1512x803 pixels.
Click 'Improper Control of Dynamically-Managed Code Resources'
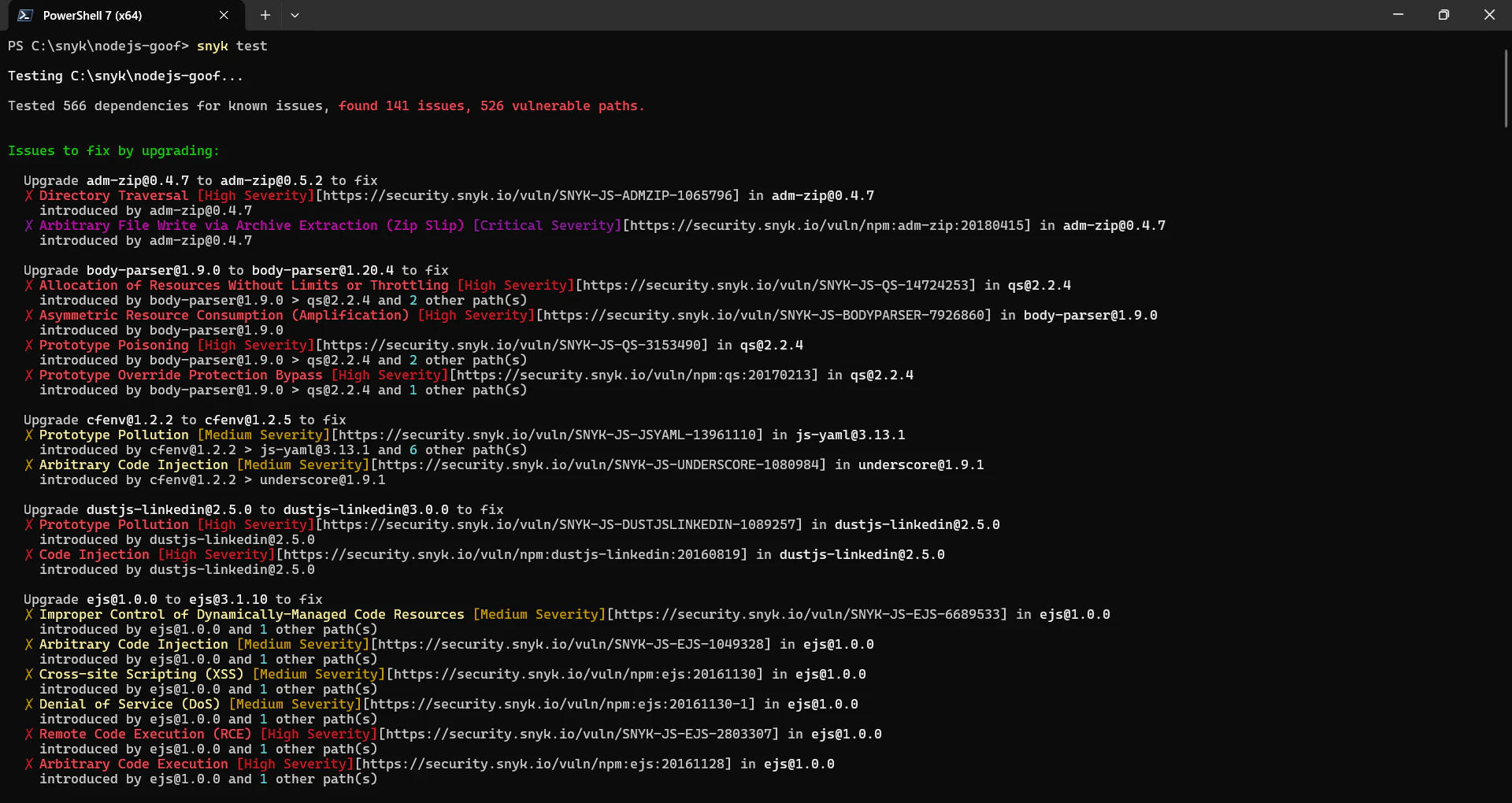pos(252,614)
